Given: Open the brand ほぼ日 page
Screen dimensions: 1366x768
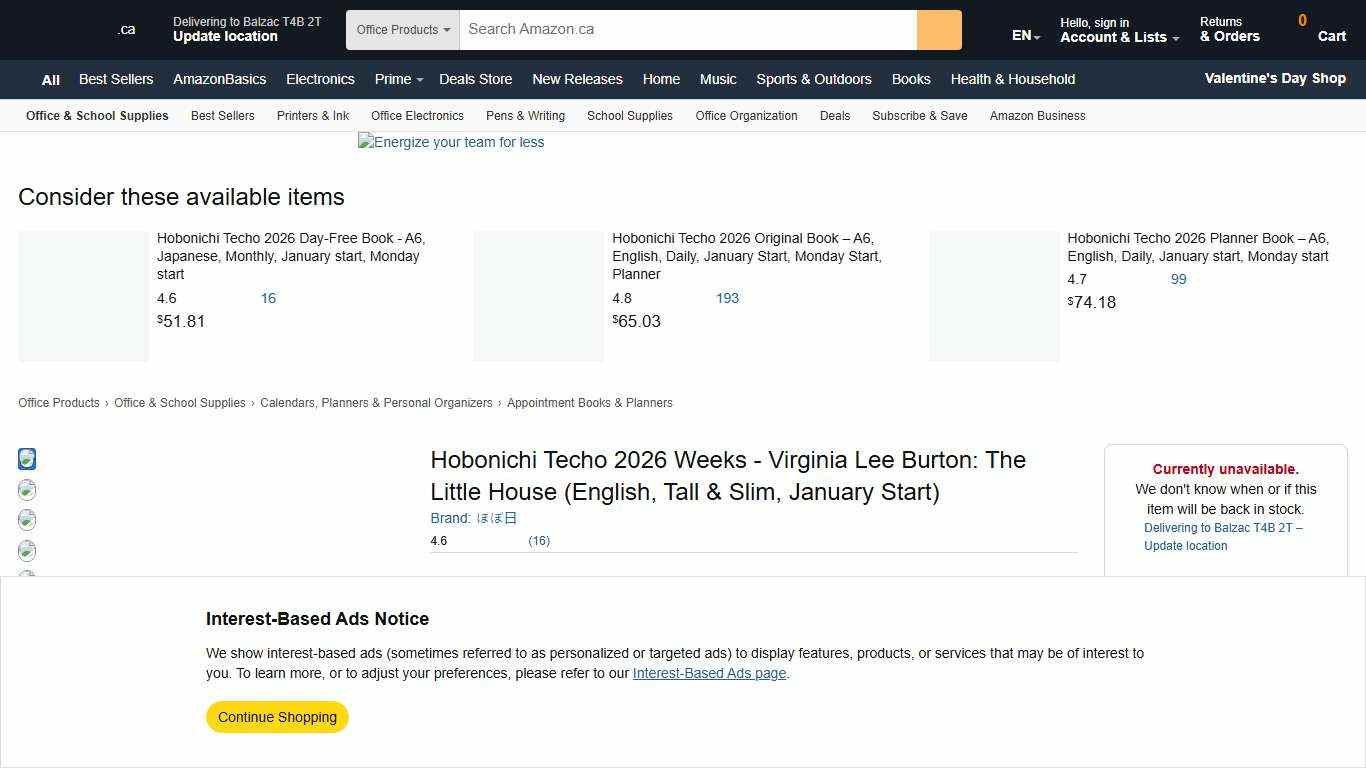Looking at the screenshot, I should point(498,518).
